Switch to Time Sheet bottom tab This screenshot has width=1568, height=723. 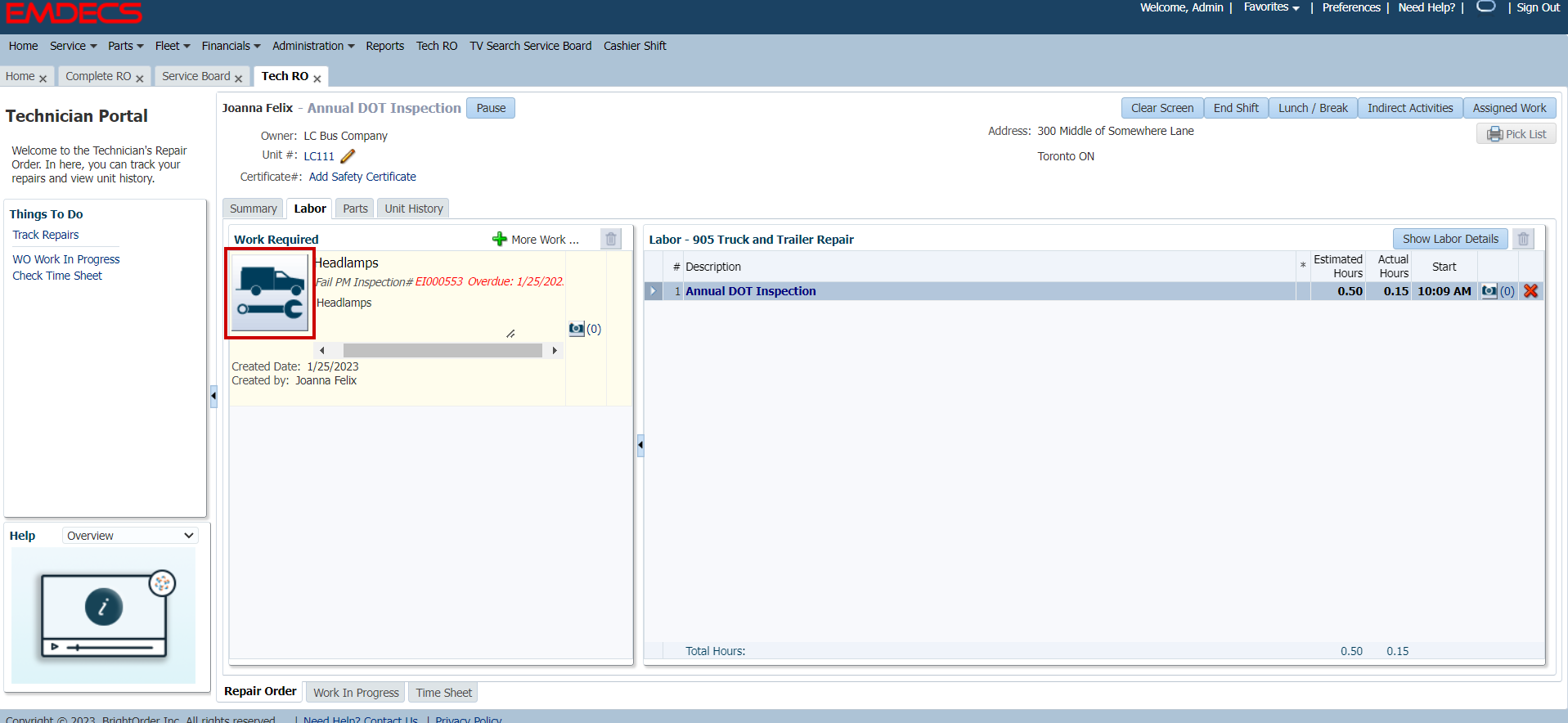(443, 693)
